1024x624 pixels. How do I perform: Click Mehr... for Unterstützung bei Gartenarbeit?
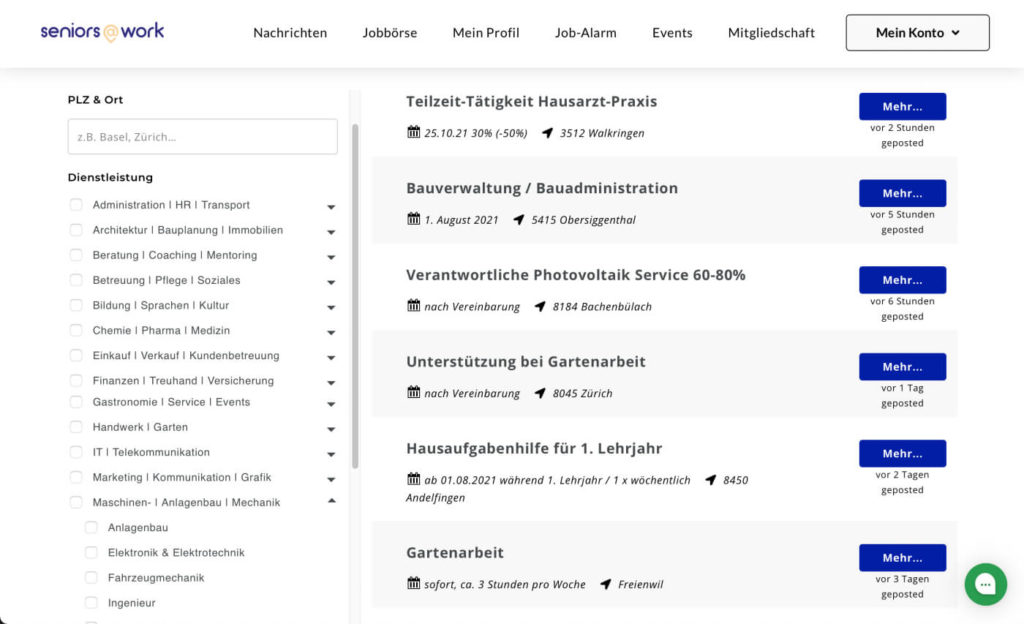click(903, 367)
